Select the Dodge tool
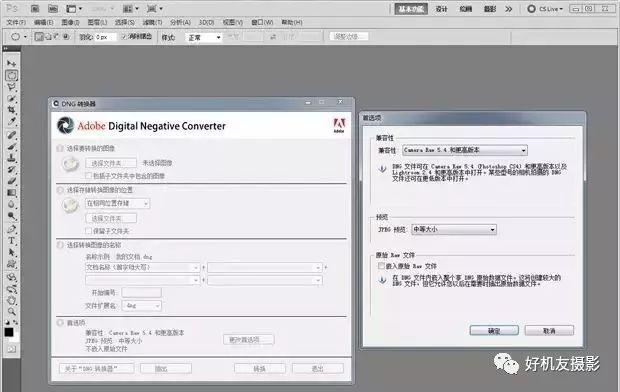 (11, 216)
